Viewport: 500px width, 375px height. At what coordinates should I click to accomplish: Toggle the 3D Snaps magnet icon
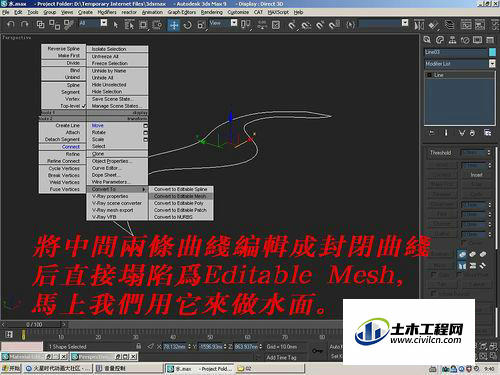(x=292, y=25)
